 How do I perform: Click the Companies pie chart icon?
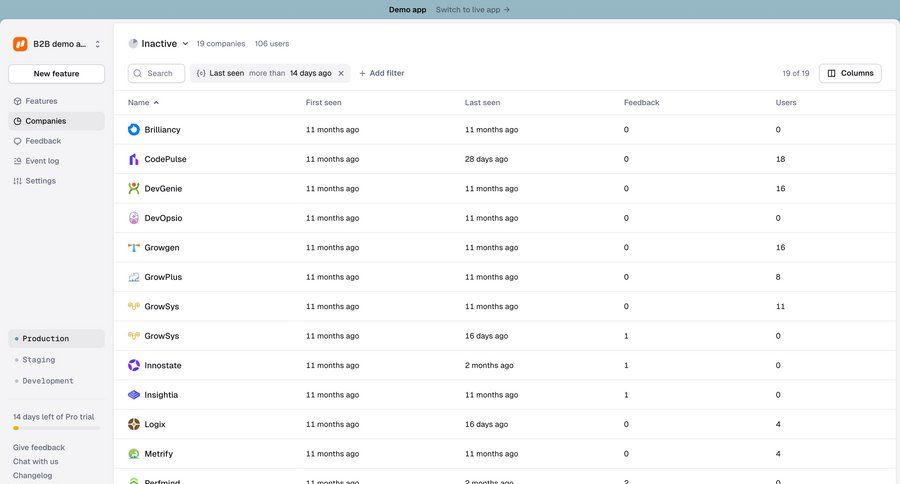(17, 121)
